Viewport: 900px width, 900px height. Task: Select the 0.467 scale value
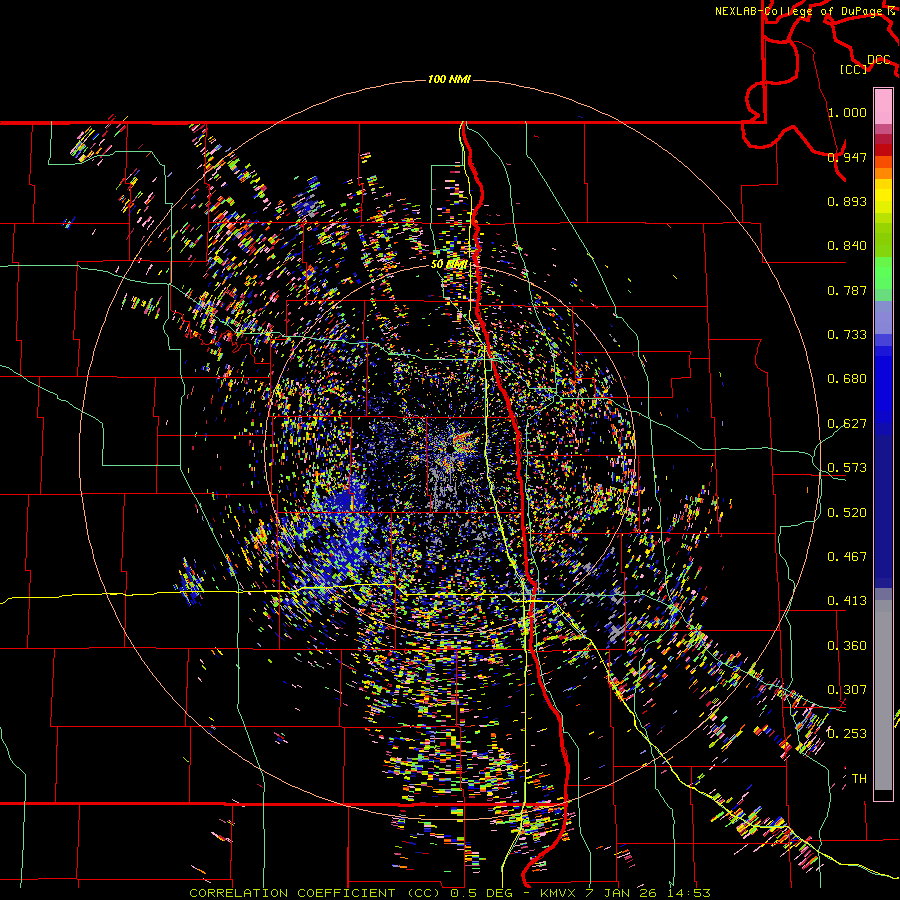tap(847, 556)
